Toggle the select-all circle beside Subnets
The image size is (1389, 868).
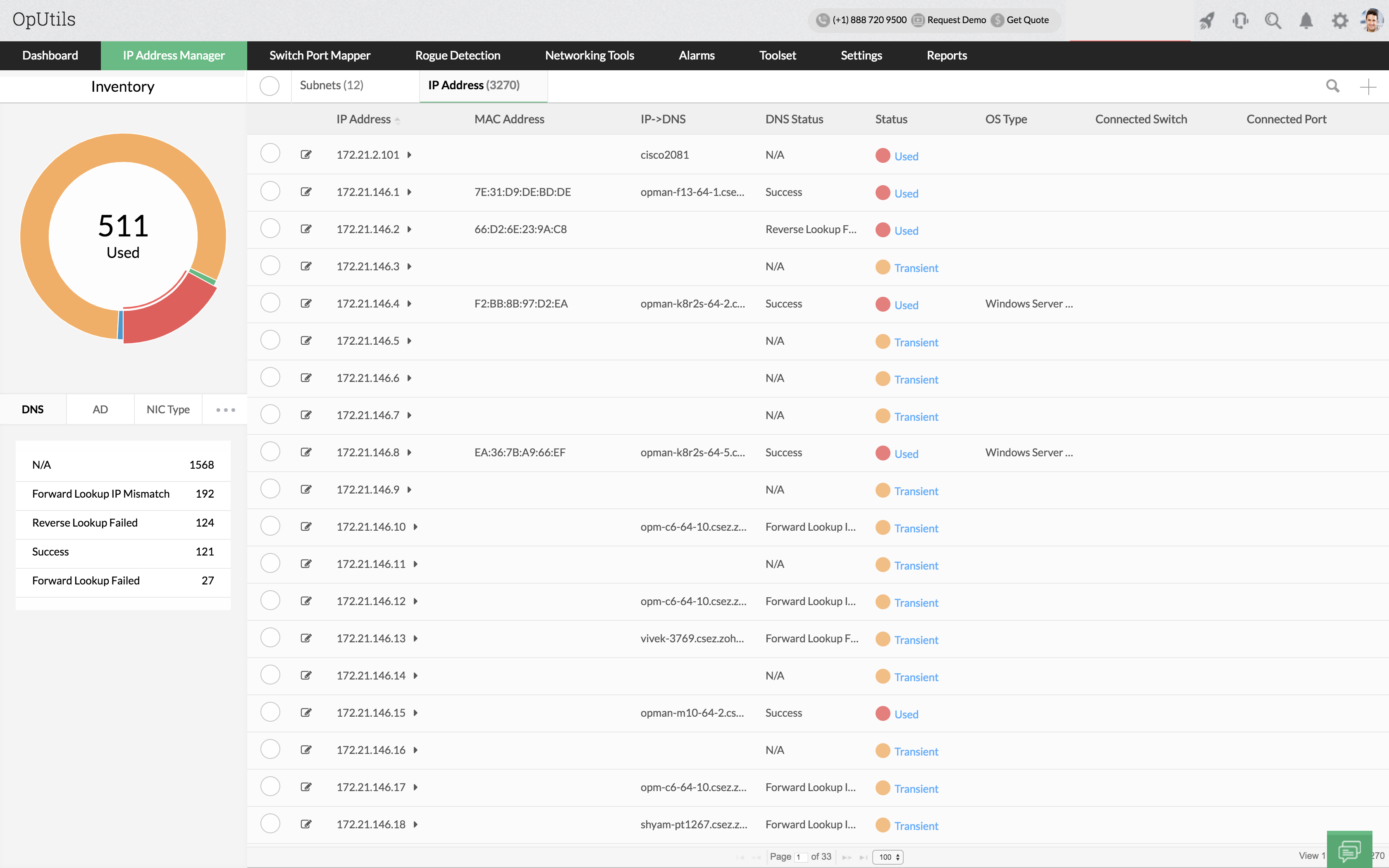(x=269, y=86)
